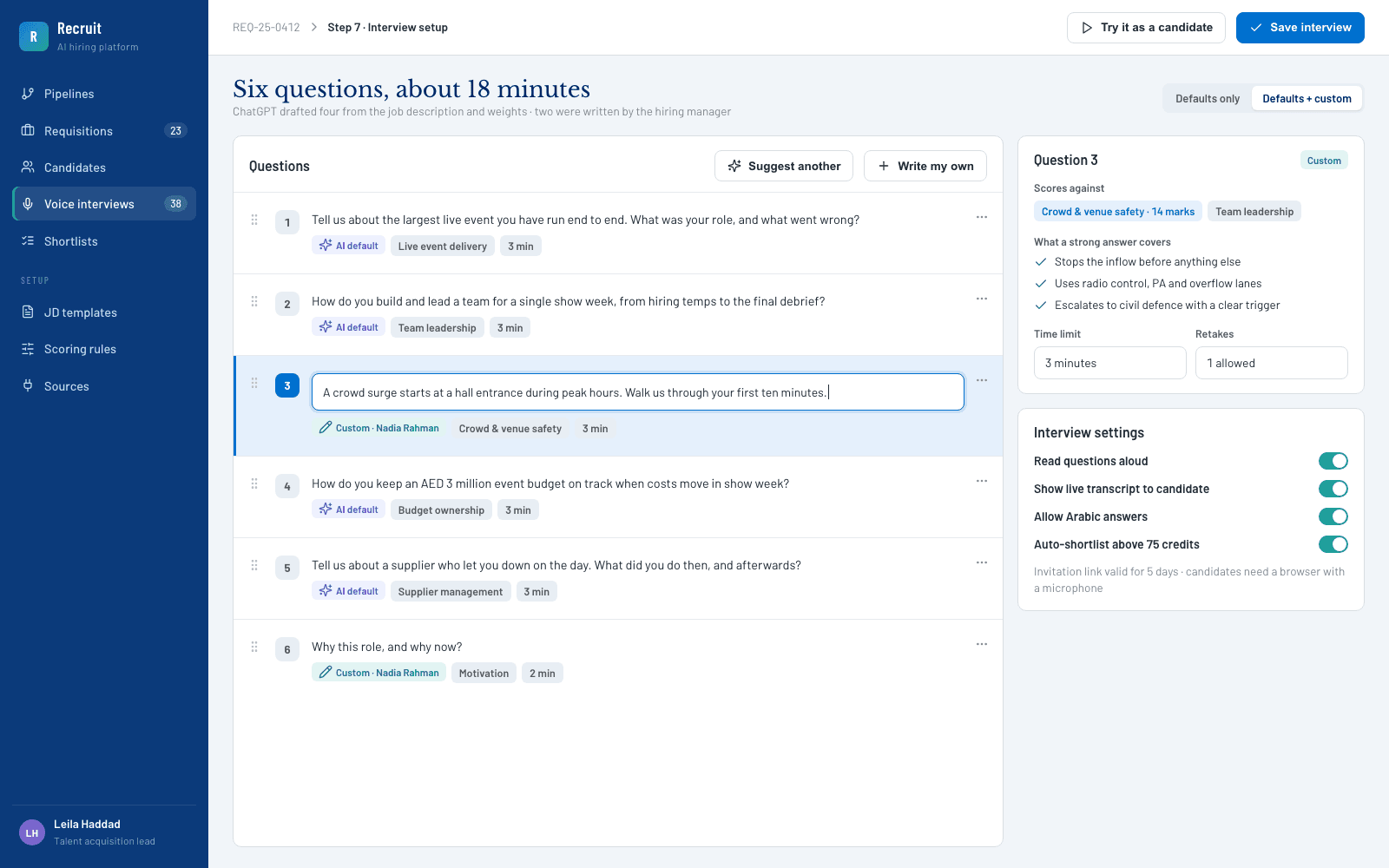
Task: Open more options for question 3
Action: 982,380
